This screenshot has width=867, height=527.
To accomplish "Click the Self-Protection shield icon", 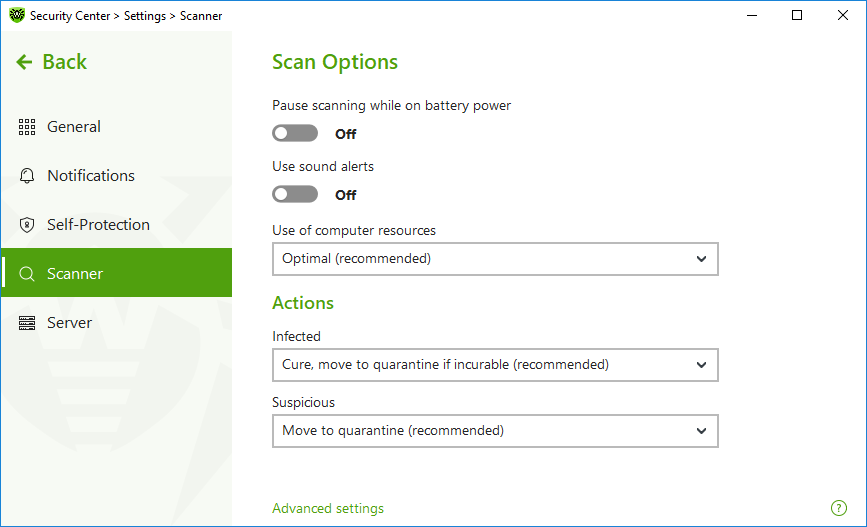I will tap(27, 225).
